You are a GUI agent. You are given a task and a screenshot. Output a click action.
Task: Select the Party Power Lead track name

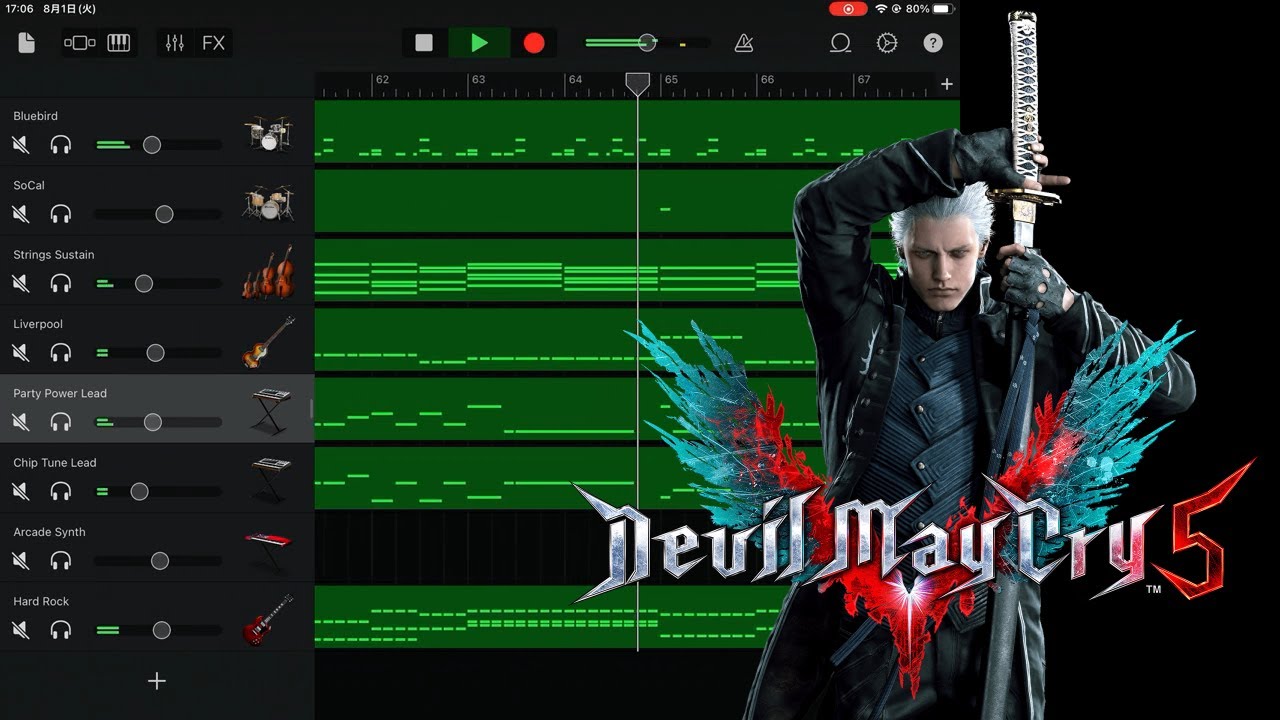click(x=60, y=393)
